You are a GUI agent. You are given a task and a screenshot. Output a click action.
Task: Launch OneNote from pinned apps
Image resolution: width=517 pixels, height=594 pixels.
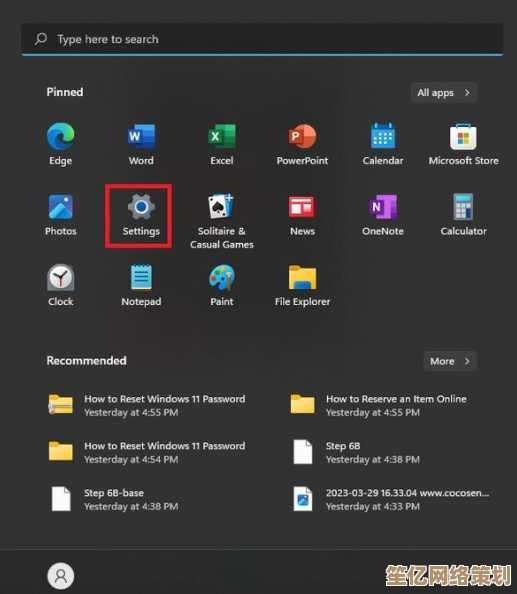coord(383,215)
